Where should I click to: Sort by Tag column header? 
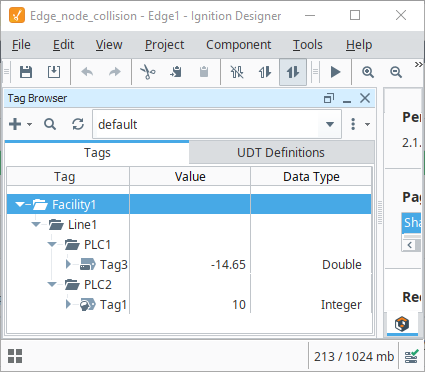point(68,176)
